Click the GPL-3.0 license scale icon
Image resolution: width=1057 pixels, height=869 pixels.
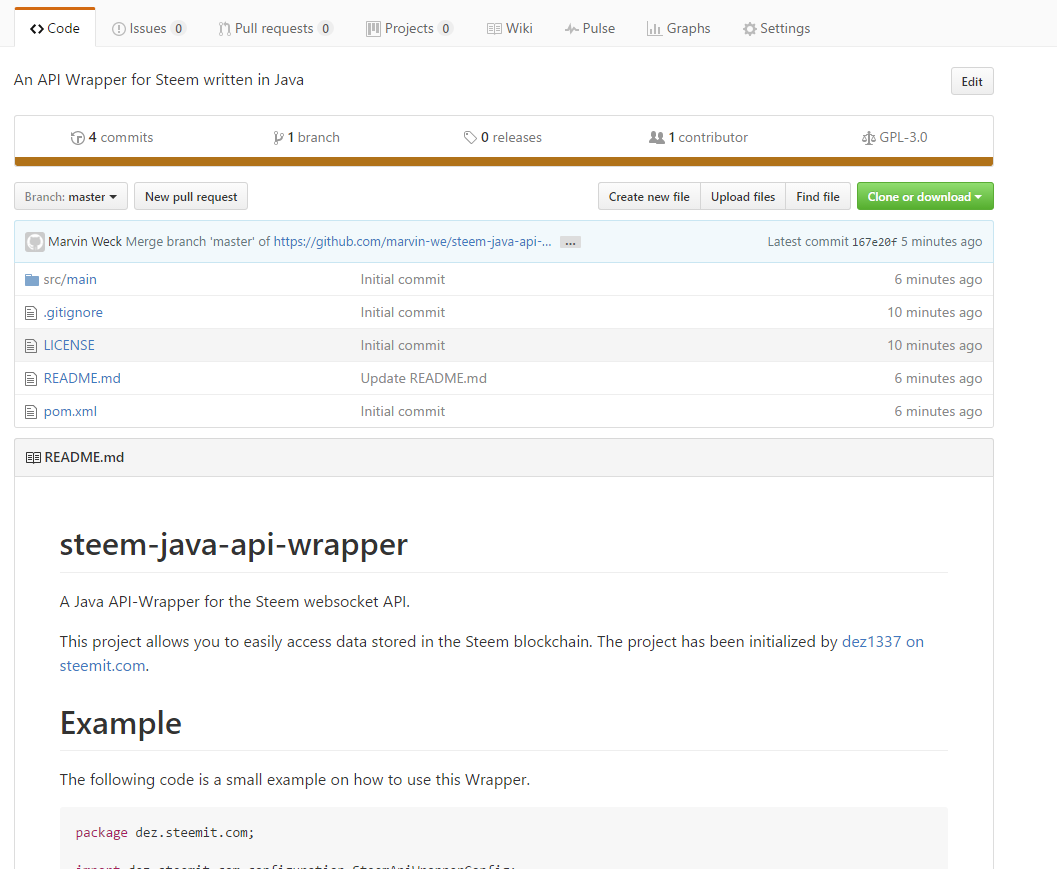(868, 138)
